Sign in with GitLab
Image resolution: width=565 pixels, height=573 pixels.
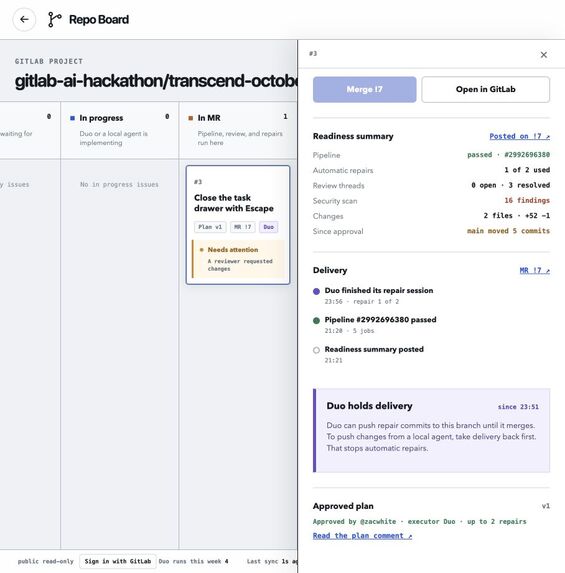click(118, 561)
